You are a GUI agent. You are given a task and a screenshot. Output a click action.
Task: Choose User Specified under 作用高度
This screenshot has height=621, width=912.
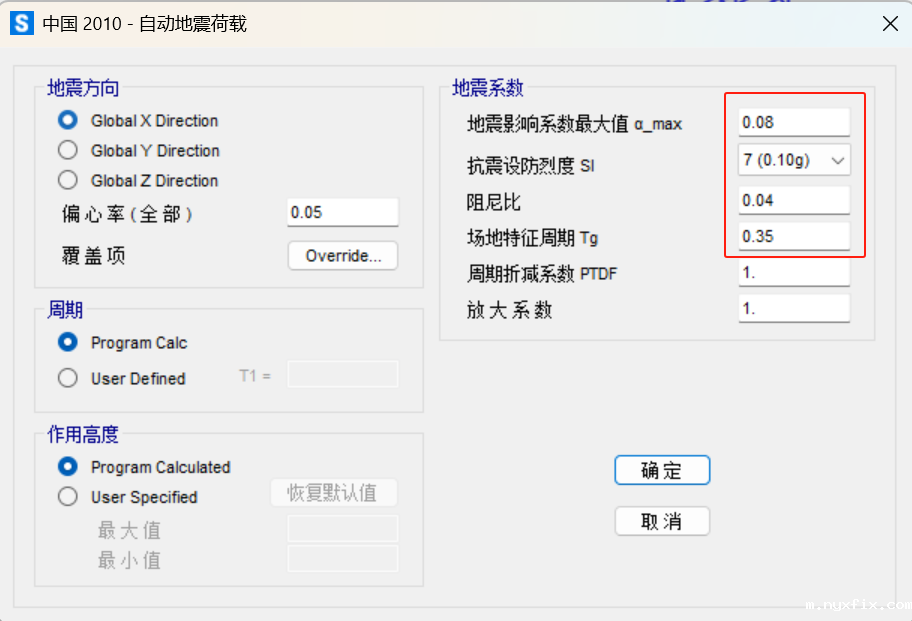click(x=67, y=497)
